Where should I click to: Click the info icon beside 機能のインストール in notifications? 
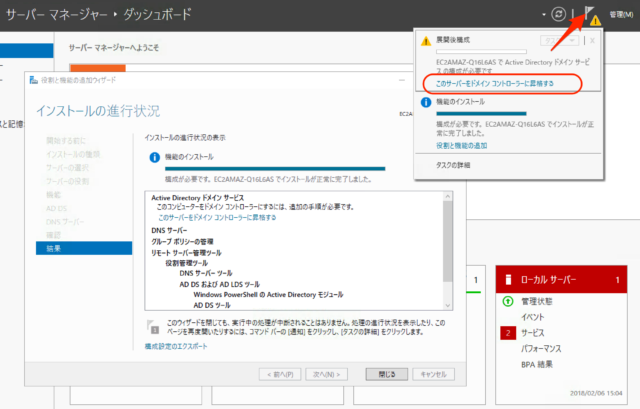[426, 102]
